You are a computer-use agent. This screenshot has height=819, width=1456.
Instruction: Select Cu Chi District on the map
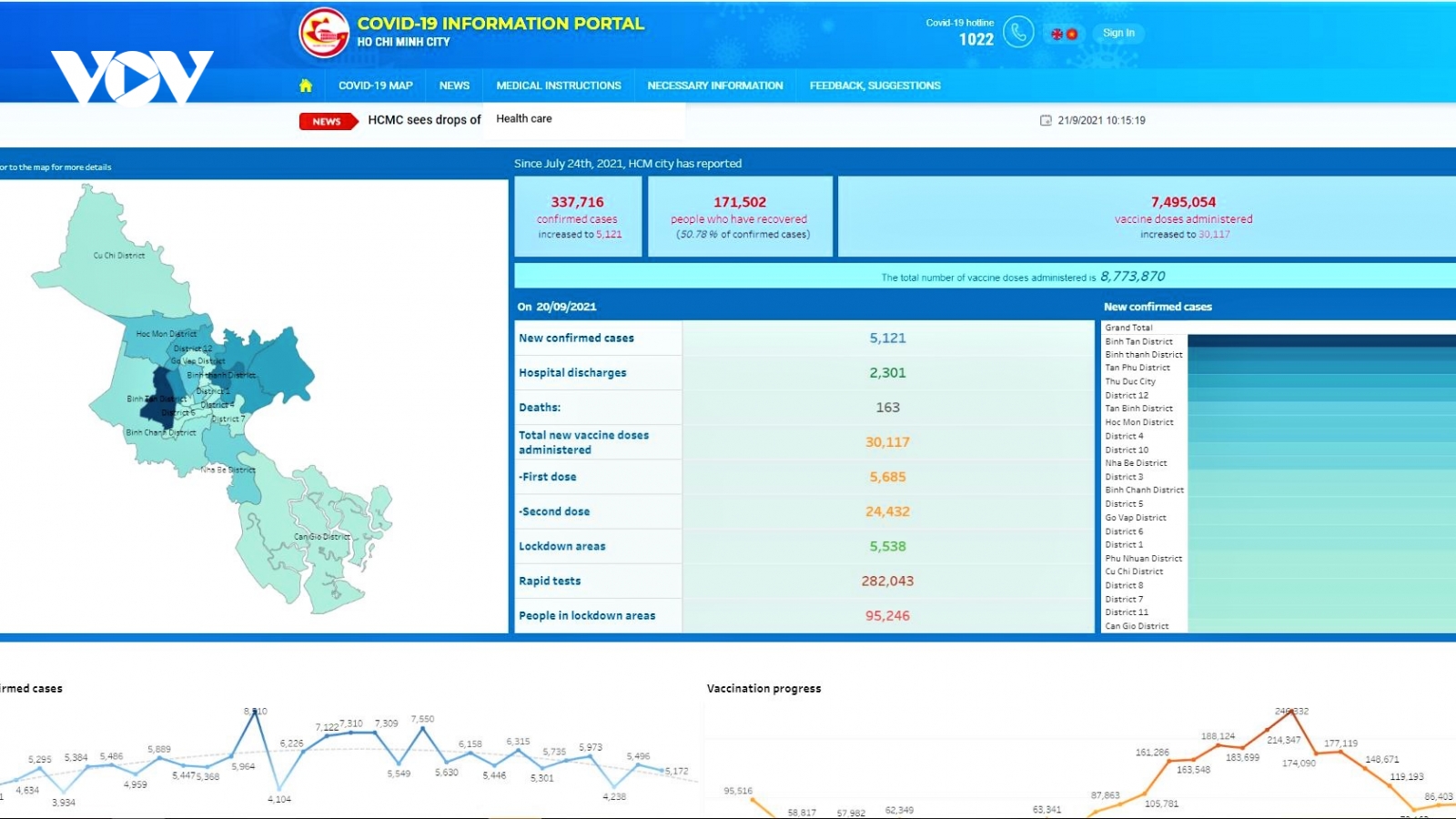click(119, 256)
